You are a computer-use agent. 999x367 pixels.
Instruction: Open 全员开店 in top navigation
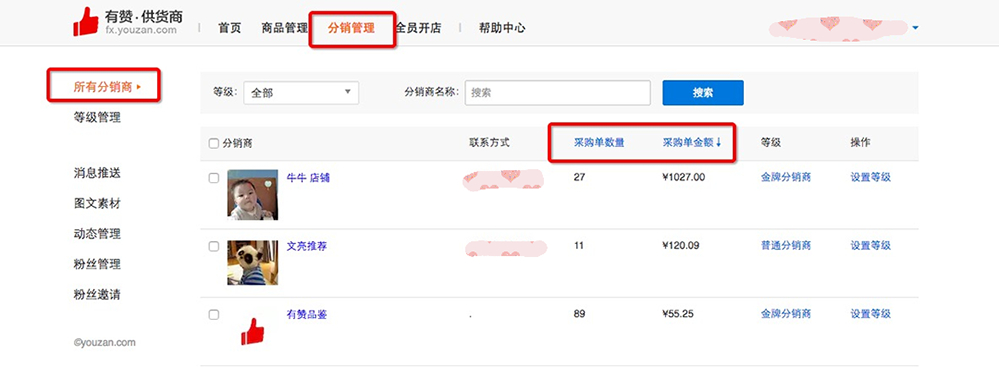tap(418, 28)
